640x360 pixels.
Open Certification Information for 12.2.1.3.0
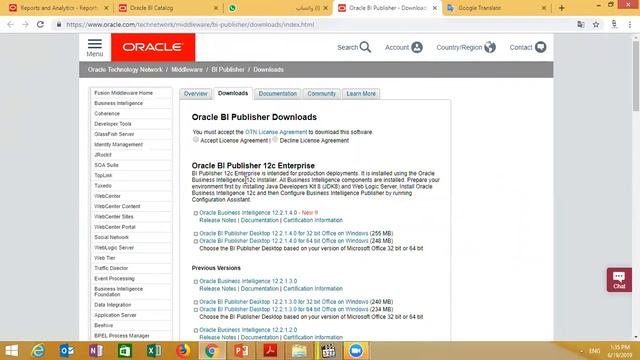(x=313, y=289)
